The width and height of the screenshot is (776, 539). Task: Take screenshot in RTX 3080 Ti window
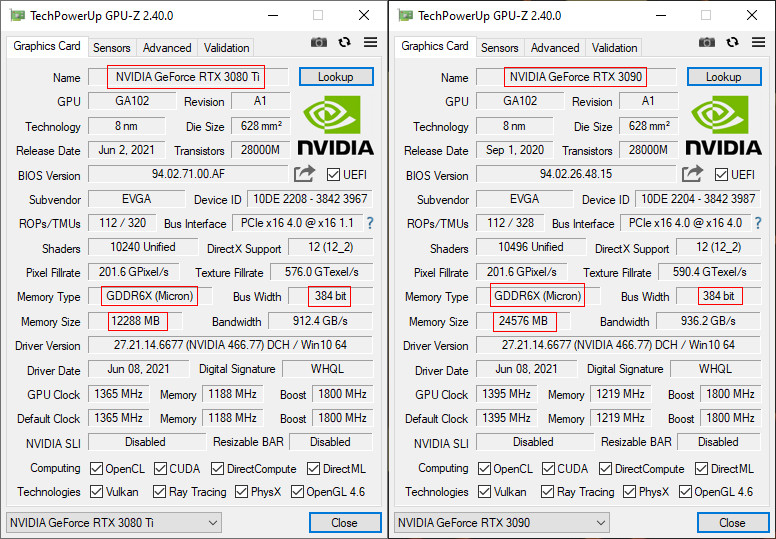tap(319, 43)
